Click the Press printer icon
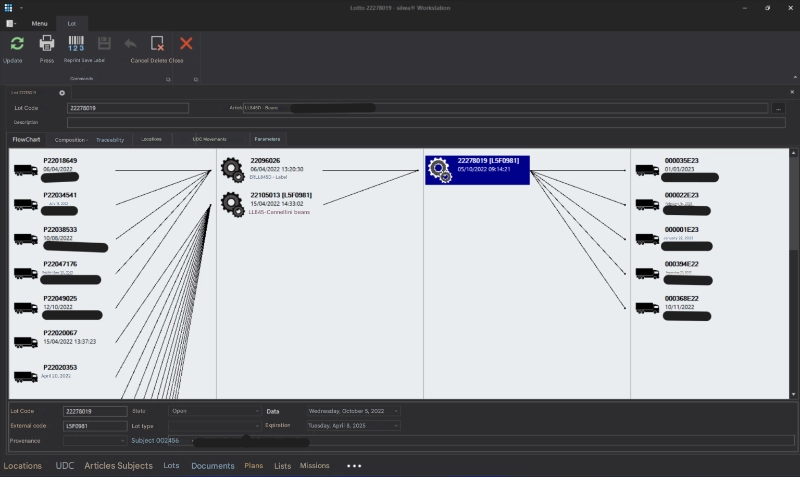Viewport: 800px width, 477px height. coord(47,43)
